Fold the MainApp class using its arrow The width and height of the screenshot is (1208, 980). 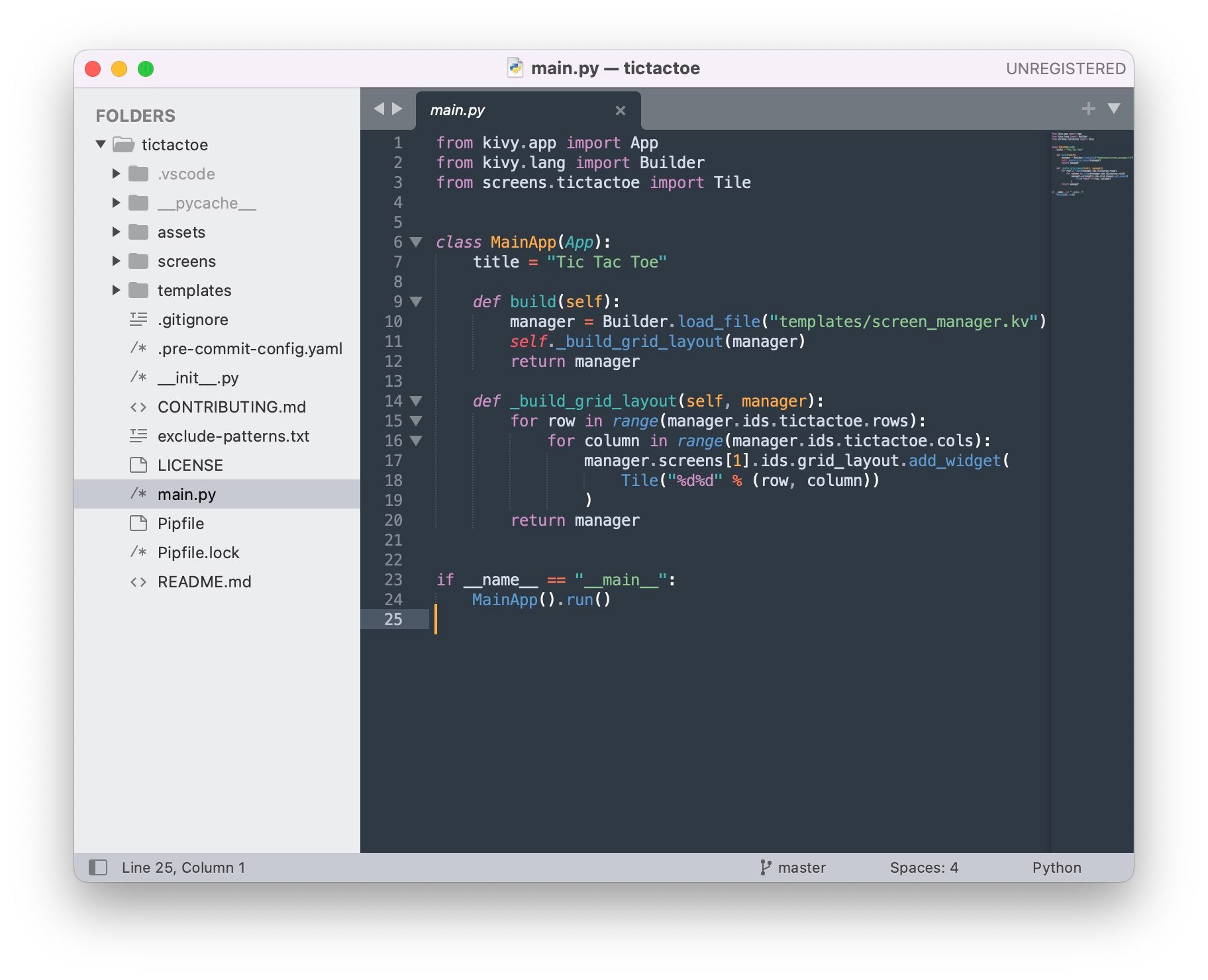[x=416, y=242]
